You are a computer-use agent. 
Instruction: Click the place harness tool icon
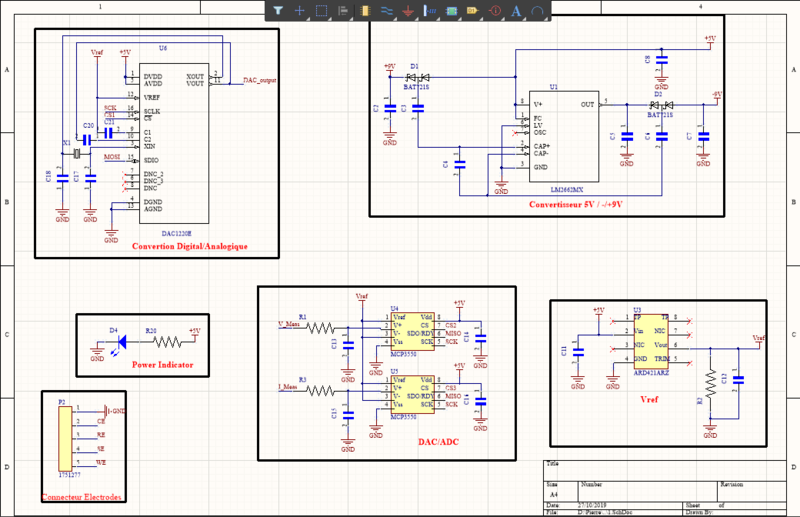pos(430,10)
